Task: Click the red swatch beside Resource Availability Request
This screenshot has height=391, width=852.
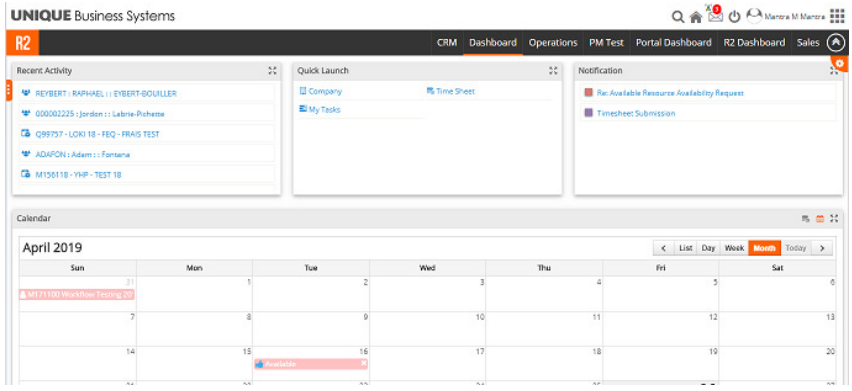Action: tap(588, 93)
